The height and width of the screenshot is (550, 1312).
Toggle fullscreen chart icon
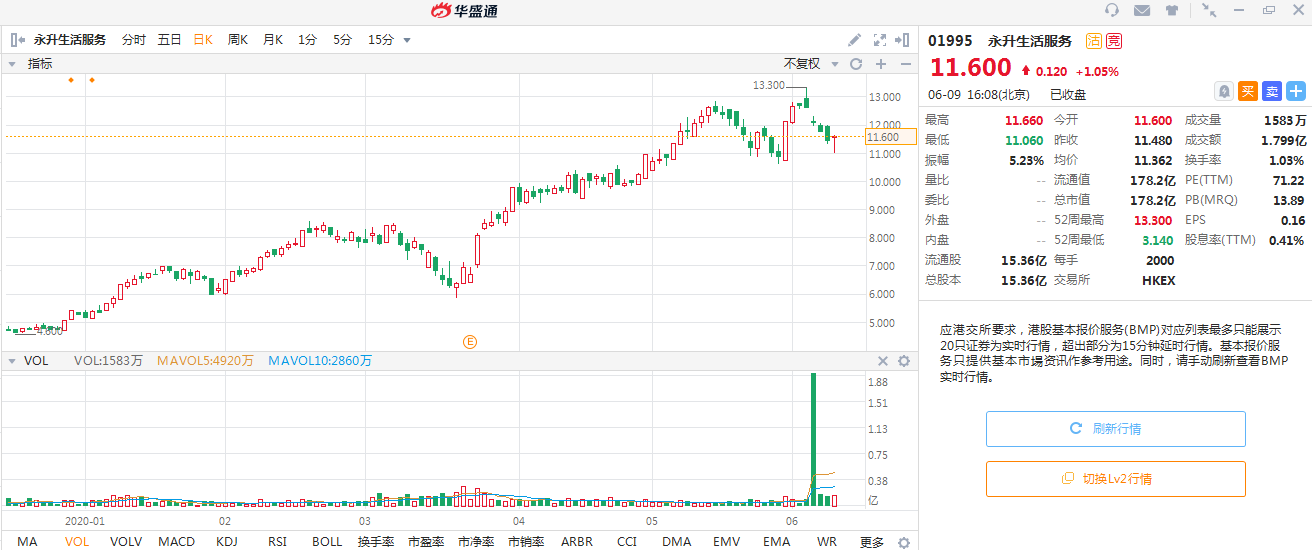pos(880,40)
